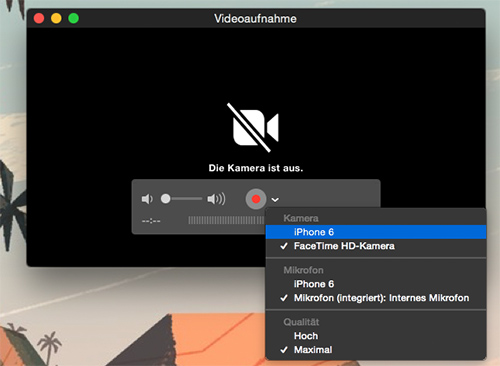Click the 'Die Kamera ist aus.' message
This screenshot has height=366, width=500.
[256, 168]
